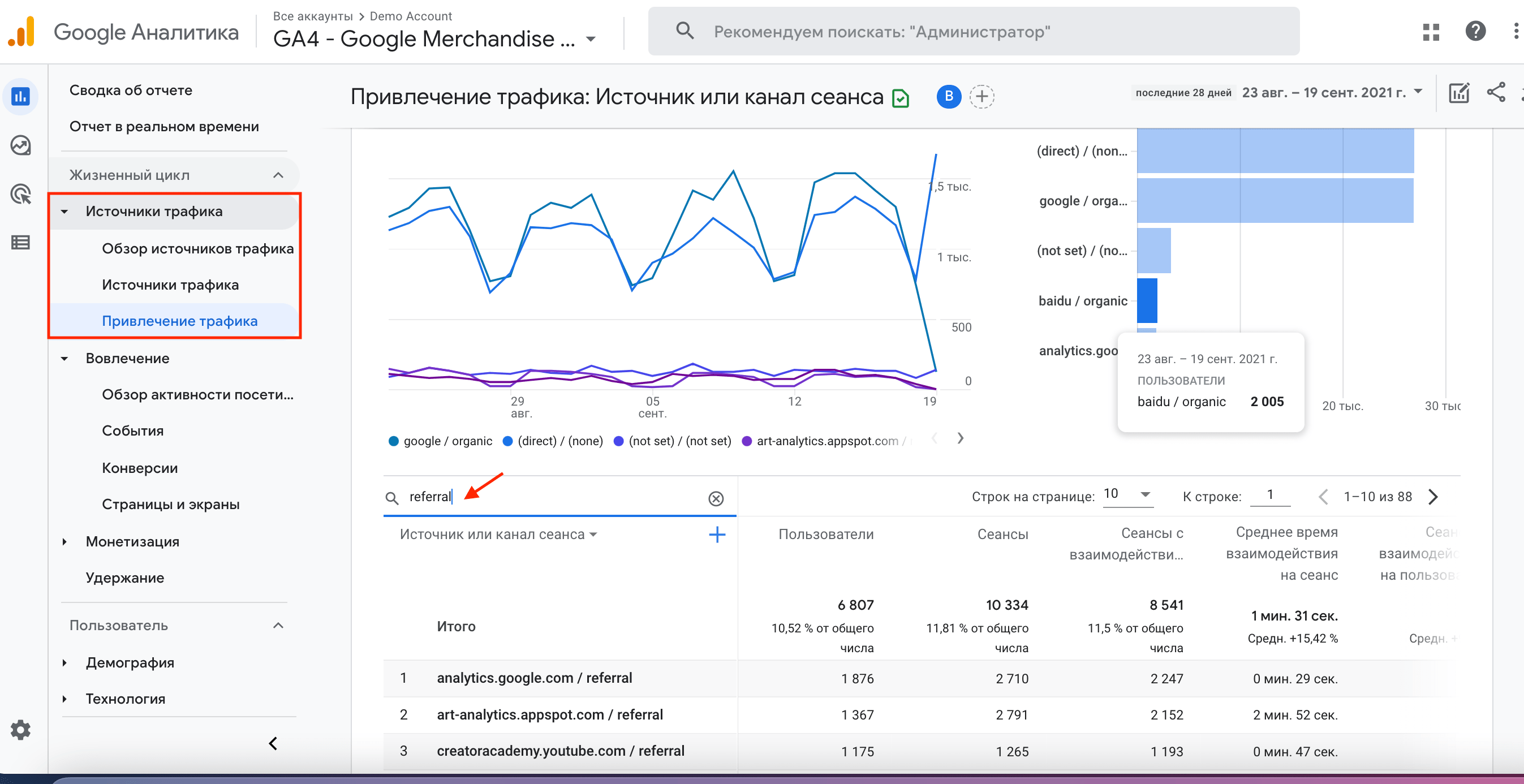Open Страницы и экраны report
The width and height of the screenshot is (1524, 784).
coord(170,504)
